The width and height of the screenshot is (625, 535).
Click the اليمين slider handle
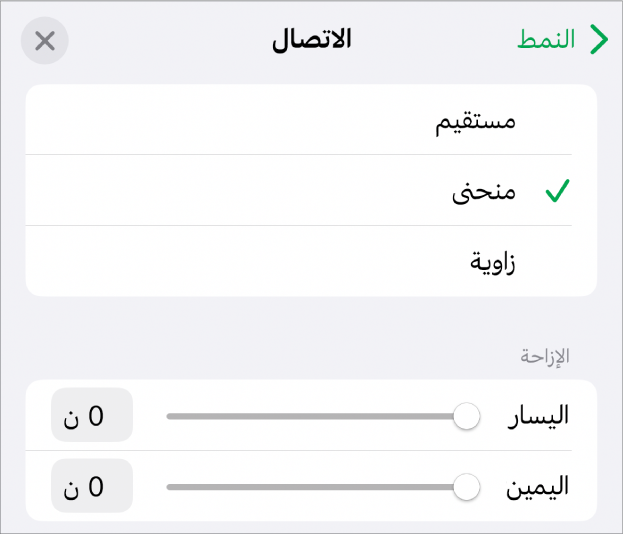pyautogui.click(x=466, y=487)
